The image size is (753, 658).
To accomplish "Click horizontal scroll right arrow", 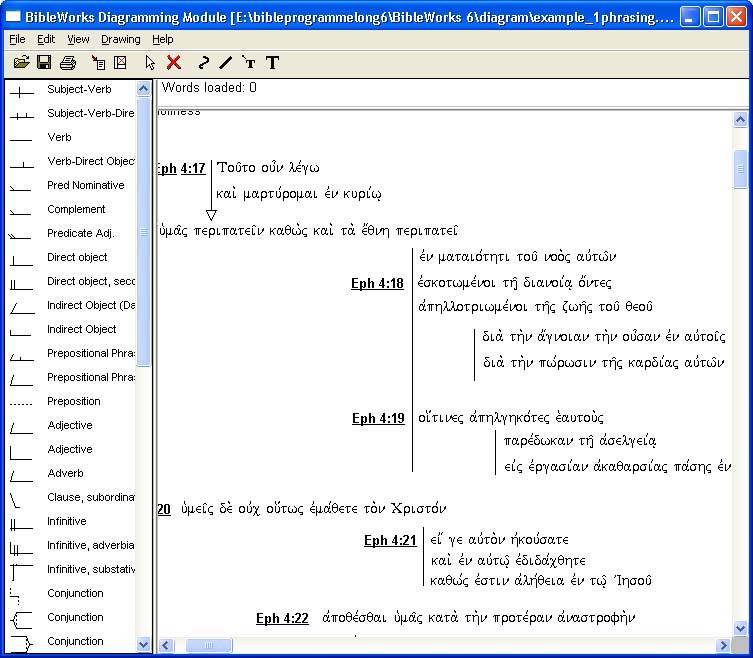I will click(x=723, y=645).
